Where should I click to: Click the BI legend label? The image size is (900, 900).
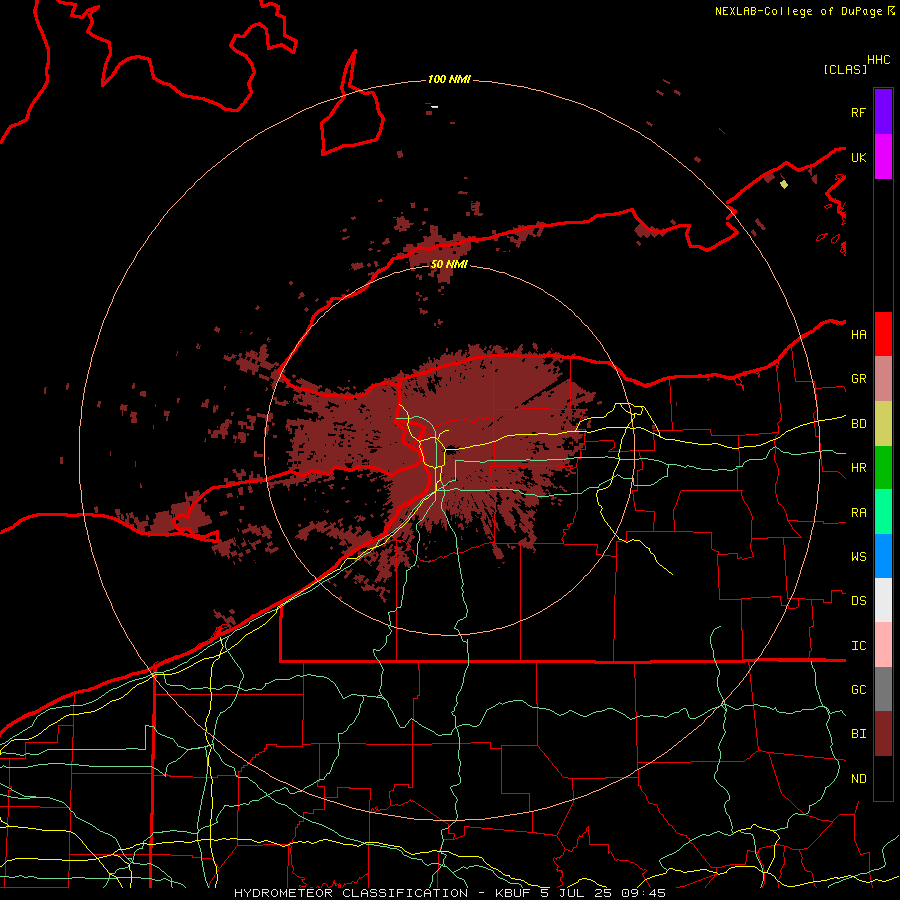click(x=858, y=734)
